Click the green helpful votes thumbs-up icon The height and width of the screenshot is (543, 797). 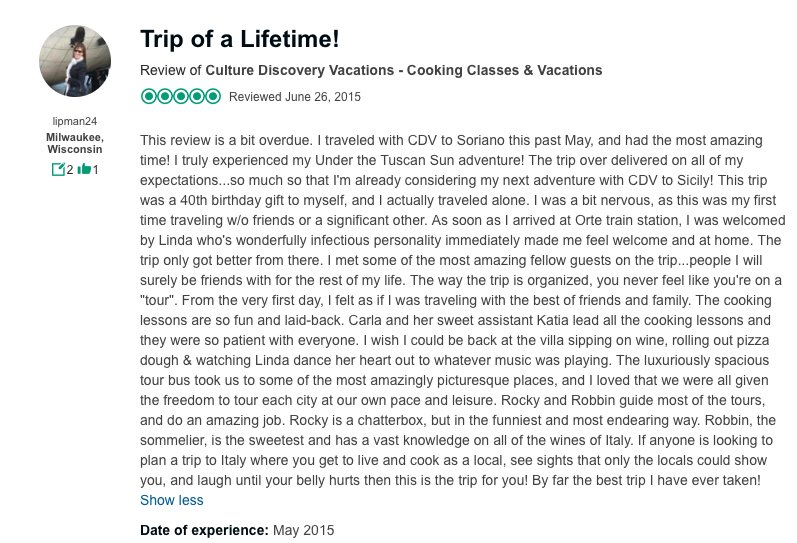83,169
